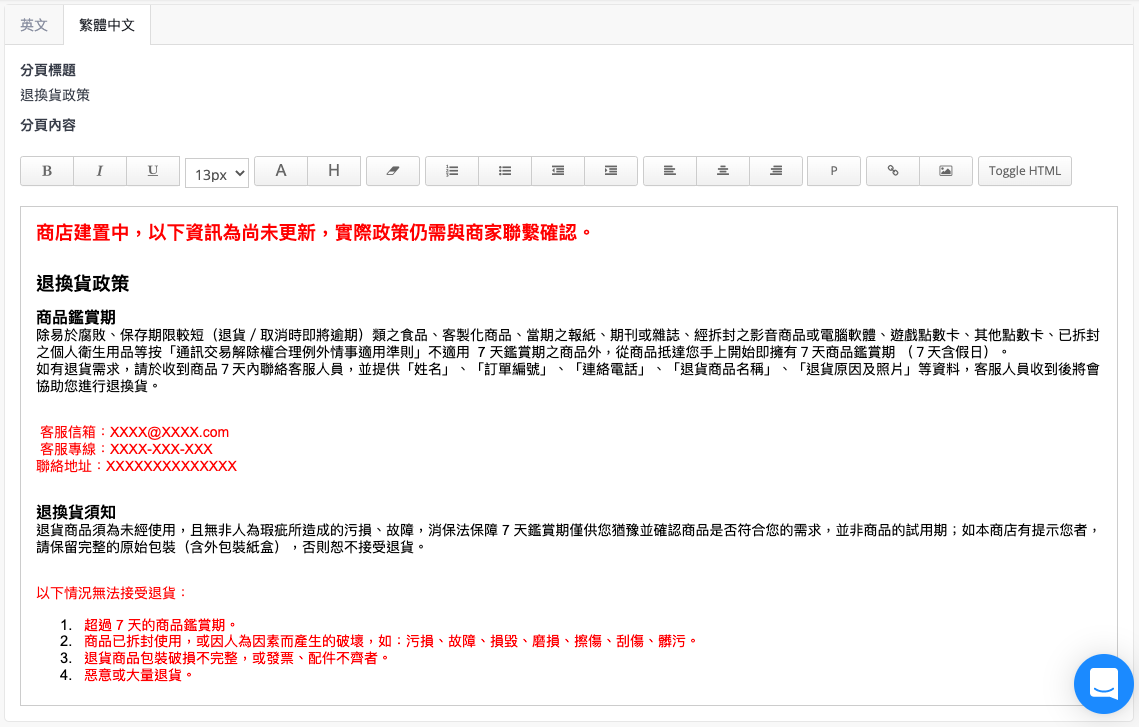Click the insert image icon
Image resolution: width=1139 pixels, height=727 pixels.
pyautogui.click(x=946, y=171)
